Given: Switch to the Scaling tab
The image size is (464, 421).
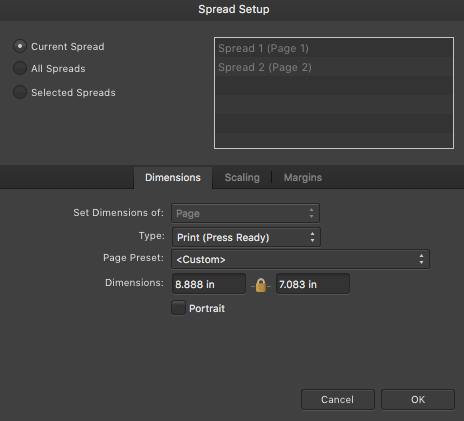Looking at the screenshot, I should (242, 177).
